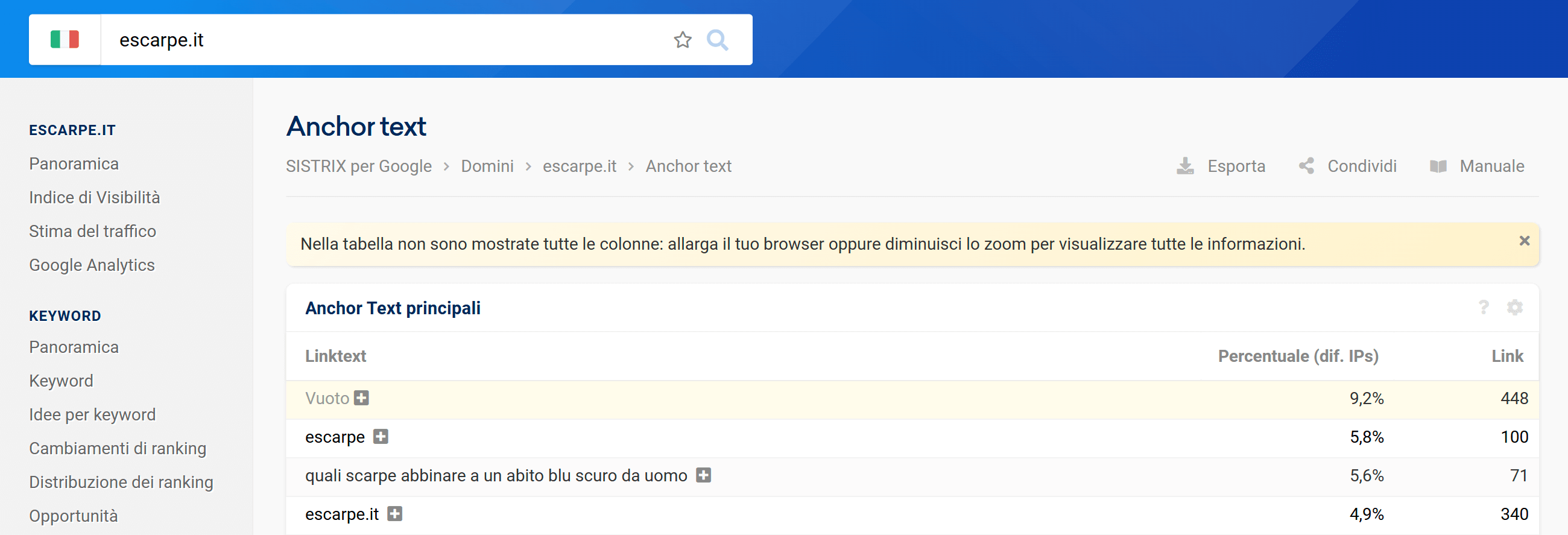Viewport: 1568px width, 535px height.
Task: Expand the escarpe row plus icon
Action: pyautogui.click(x=381, y=437)
